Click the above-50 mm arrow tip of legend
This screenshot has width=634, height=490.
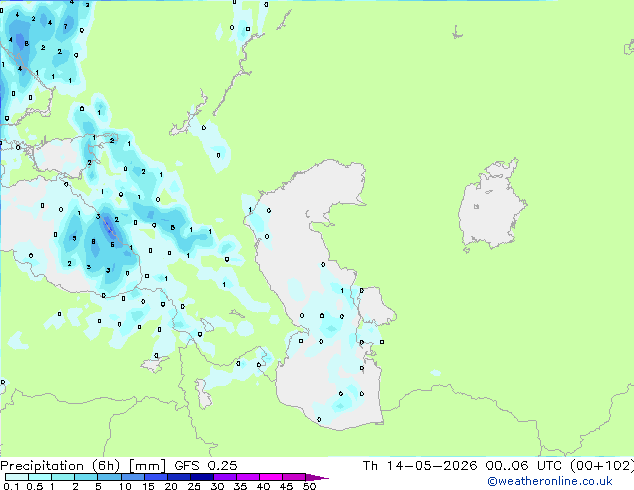[x=317, y=477]
